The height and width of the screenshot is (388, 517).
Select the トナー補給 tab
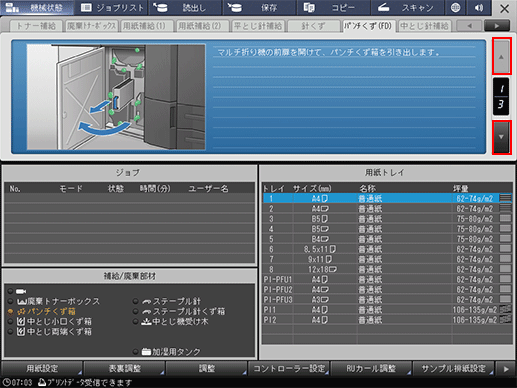point(36,26)
